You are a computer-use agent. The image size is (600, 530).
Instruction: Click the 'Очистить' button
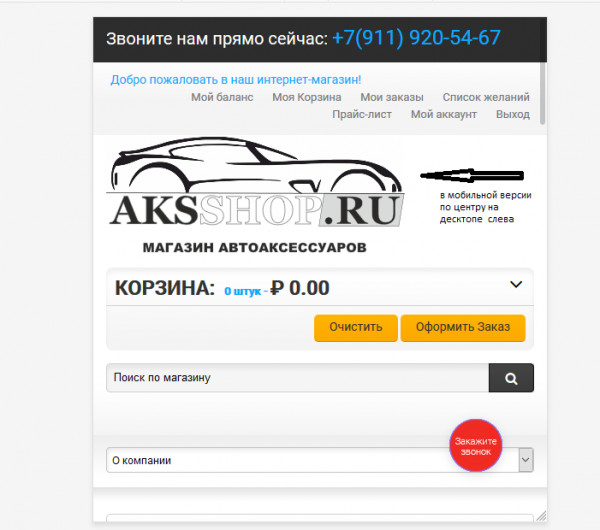(355, 328)
